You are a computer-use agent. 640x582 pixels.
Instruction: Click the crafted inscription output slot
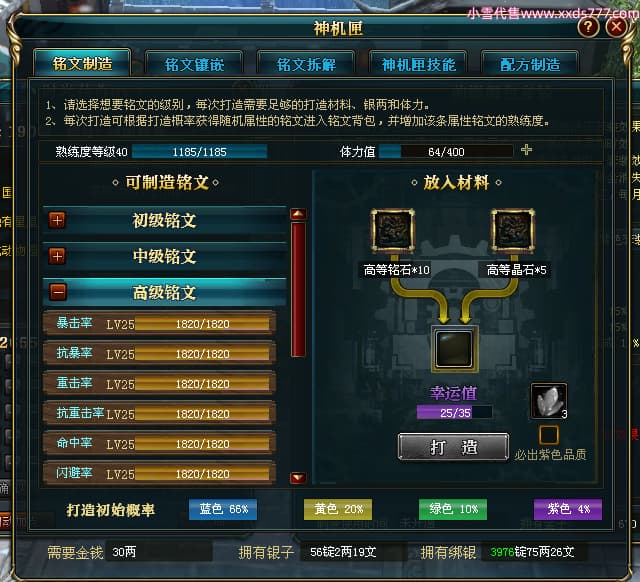click(x=454, y=349)
